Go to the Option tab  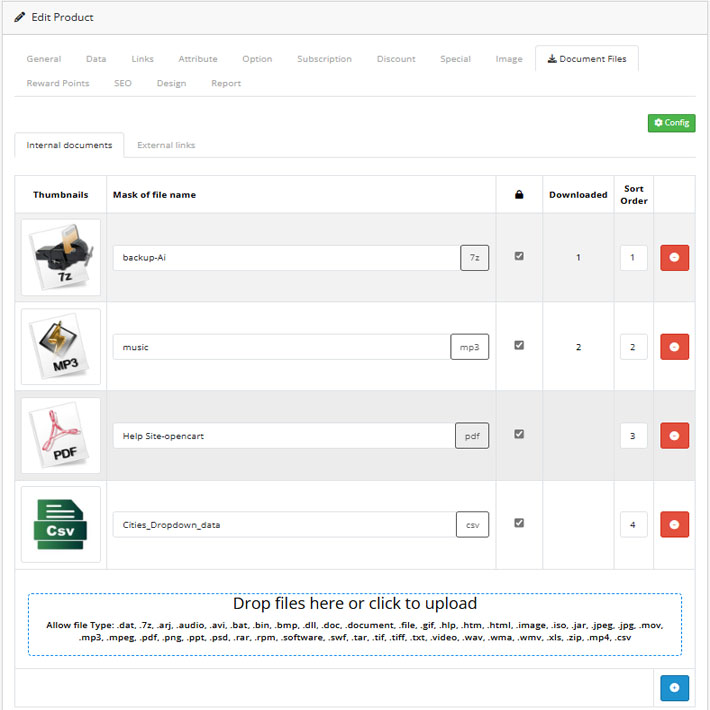[x=257, y=59]
